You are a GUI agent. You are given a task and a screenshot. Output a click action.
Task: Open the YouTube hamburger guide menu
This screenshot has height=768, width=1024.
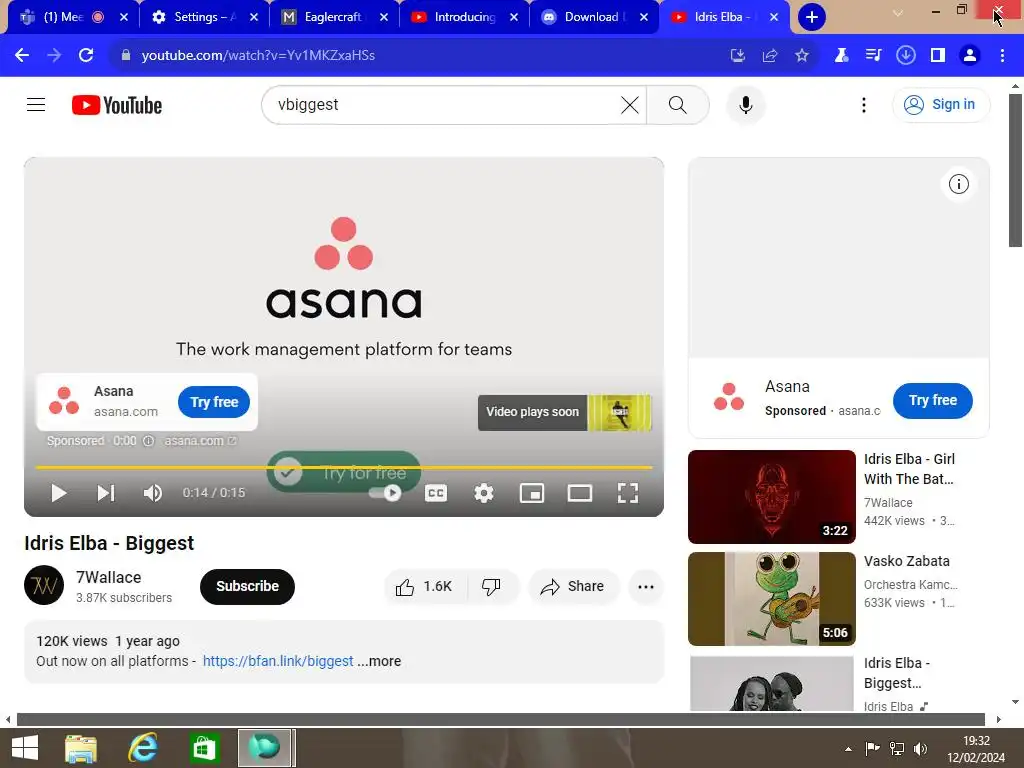(x=36, y=104)
